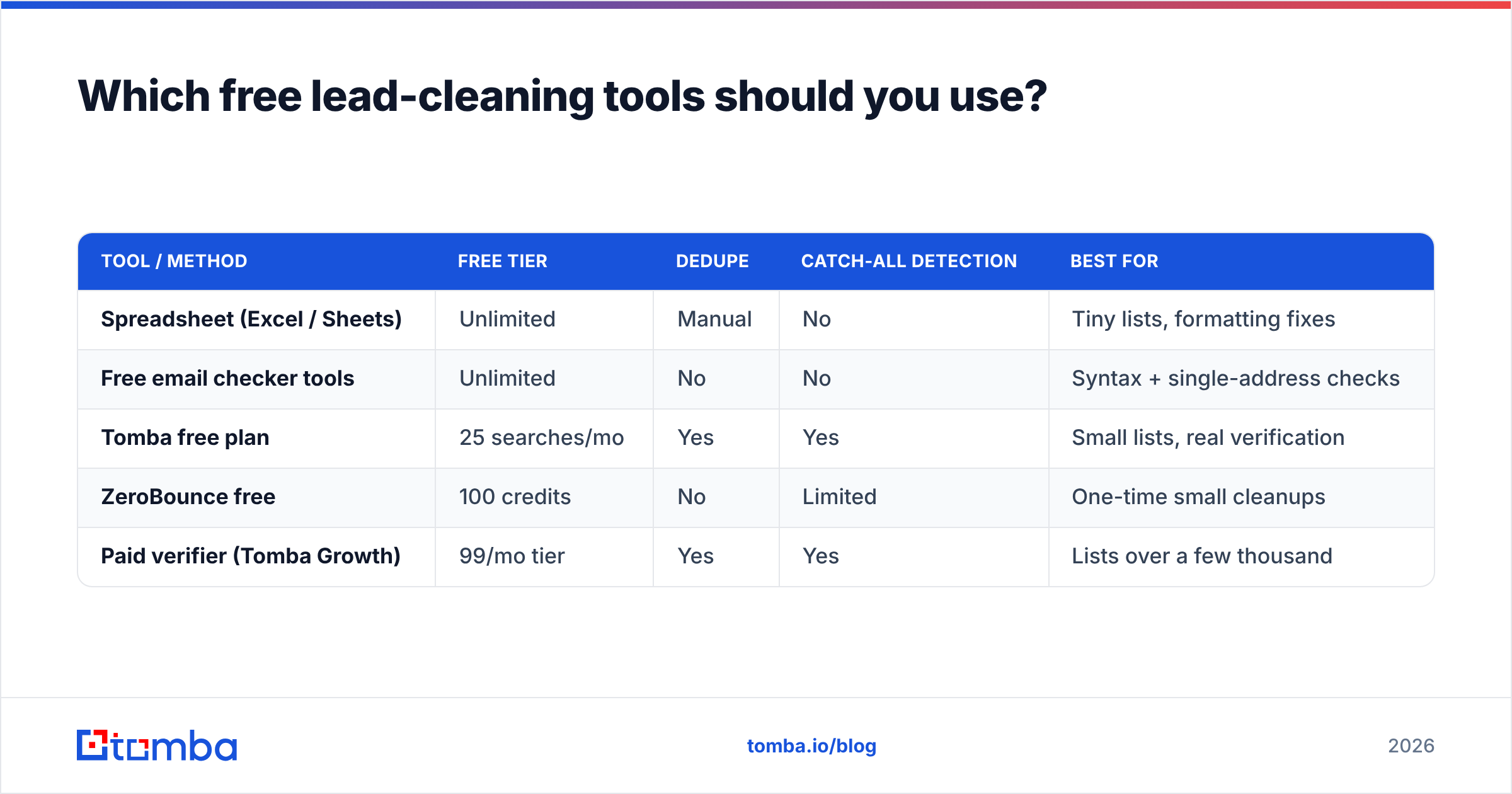Click dedupe 'Yes' in Tomba free plan row

tap(696, 437)
